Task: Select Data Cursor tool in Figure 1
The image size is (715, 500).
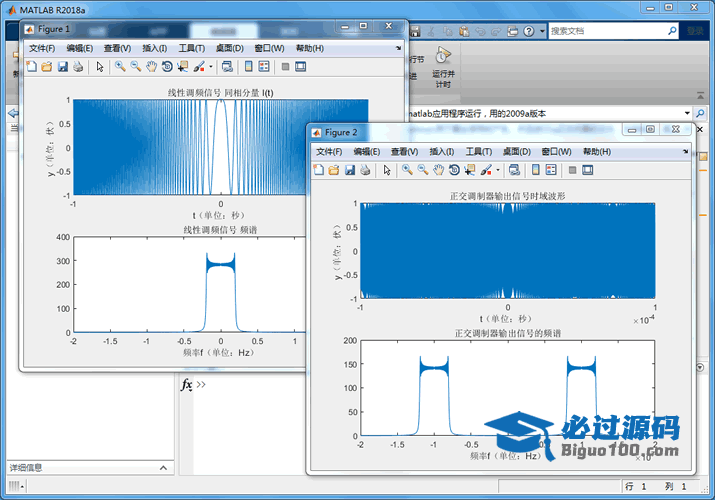Action: click(x=182, y=67)
